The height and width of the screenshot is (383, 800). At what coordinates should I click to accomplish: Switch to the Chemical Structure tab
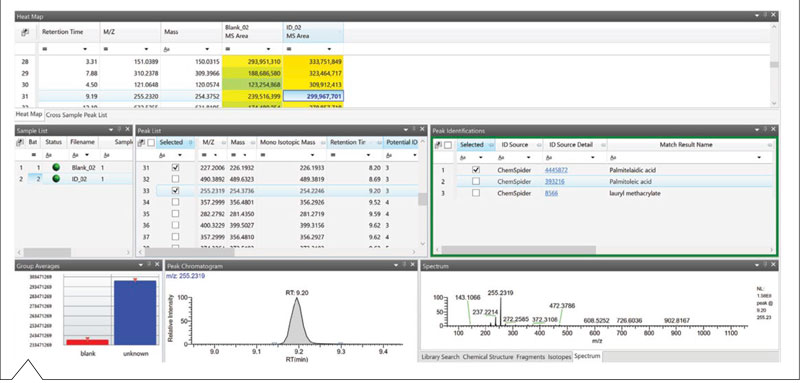pyautogui.click(x=488, y=357)
